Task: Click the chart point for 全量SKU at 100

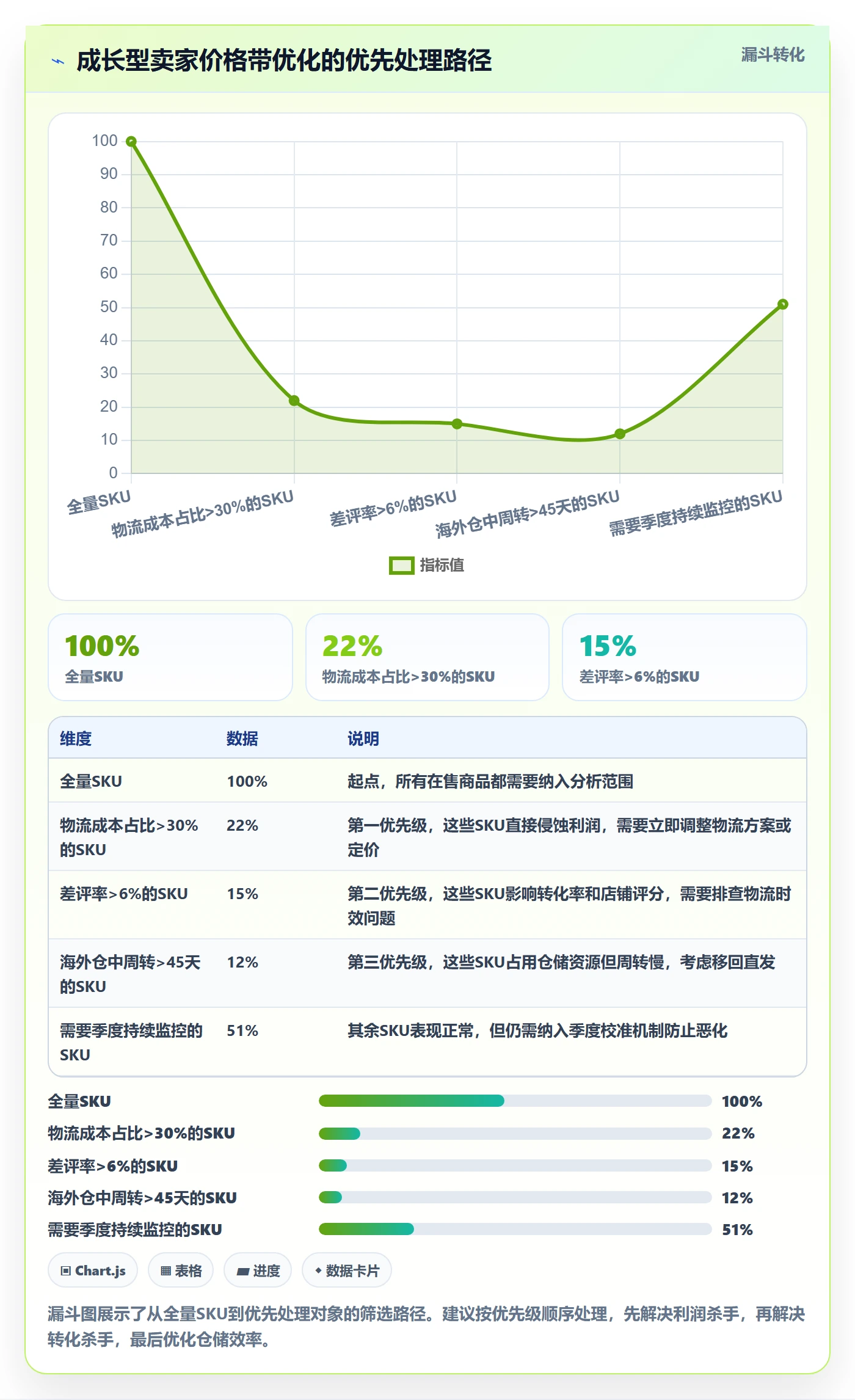Action: click(131, 142)
